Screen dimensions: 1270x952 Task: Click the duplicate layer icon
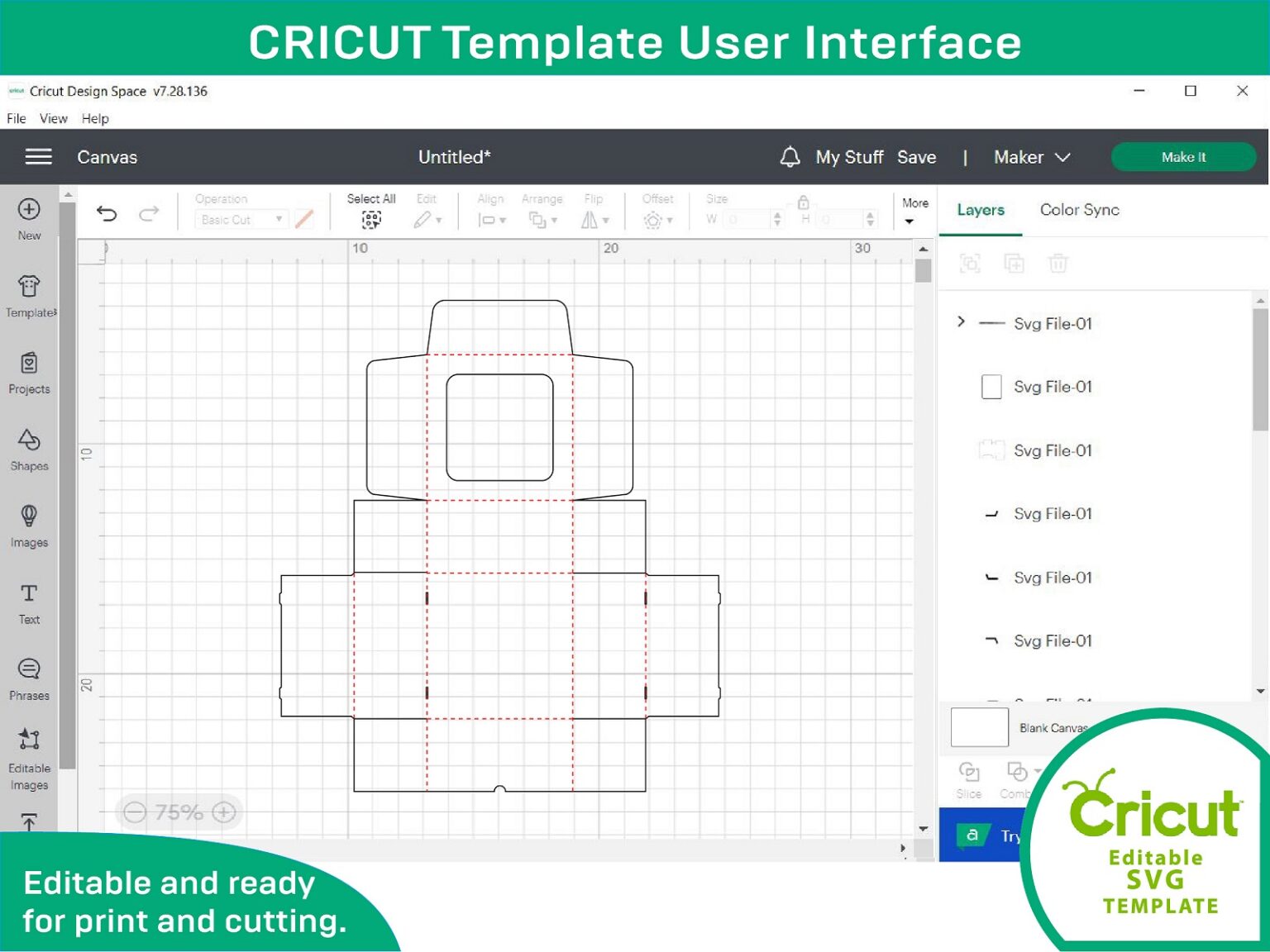click(1014, 264)
